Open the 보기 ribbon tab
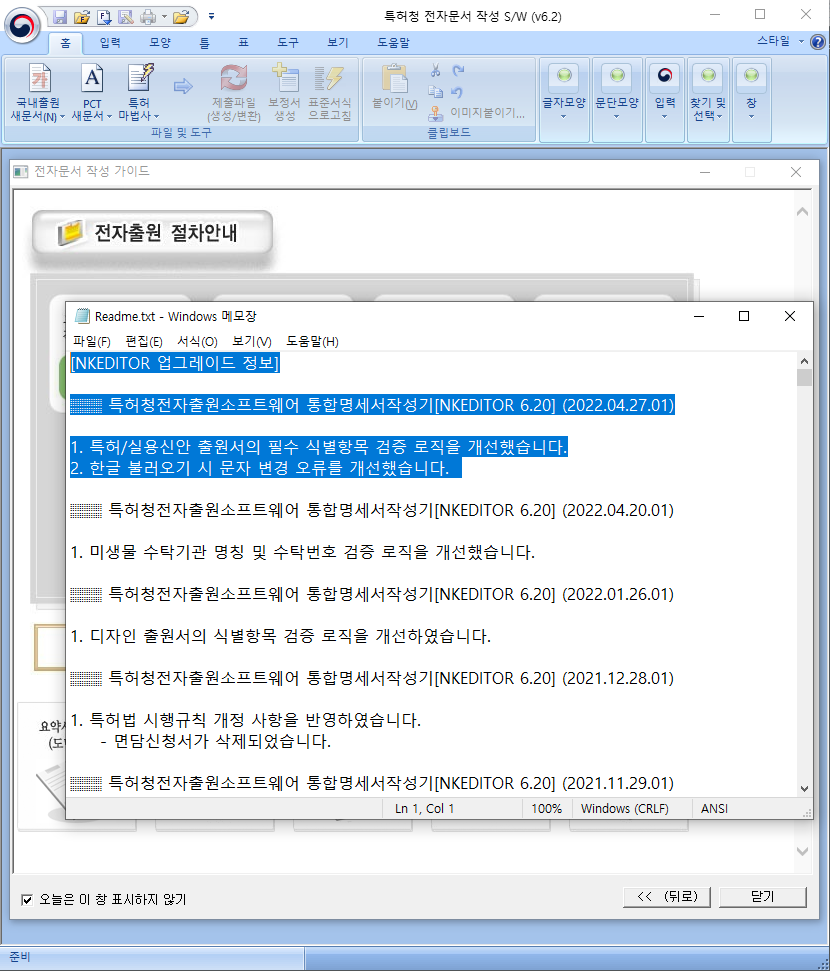Image resolution: width=830 pixels, height=971 pixels. coord(338,43)
